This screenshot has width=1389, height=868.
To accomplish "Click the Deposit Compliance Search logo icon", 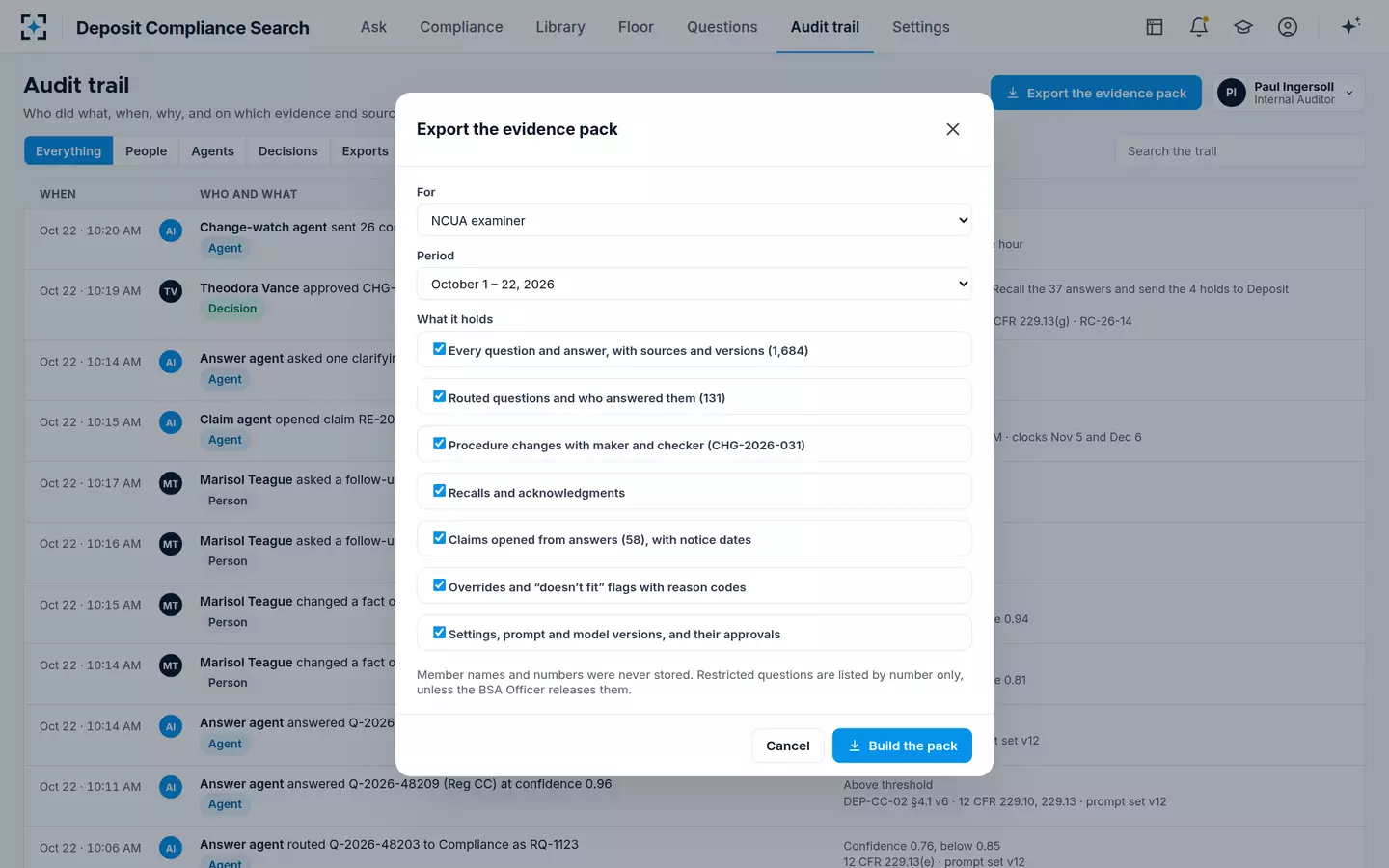I will 34,27.
